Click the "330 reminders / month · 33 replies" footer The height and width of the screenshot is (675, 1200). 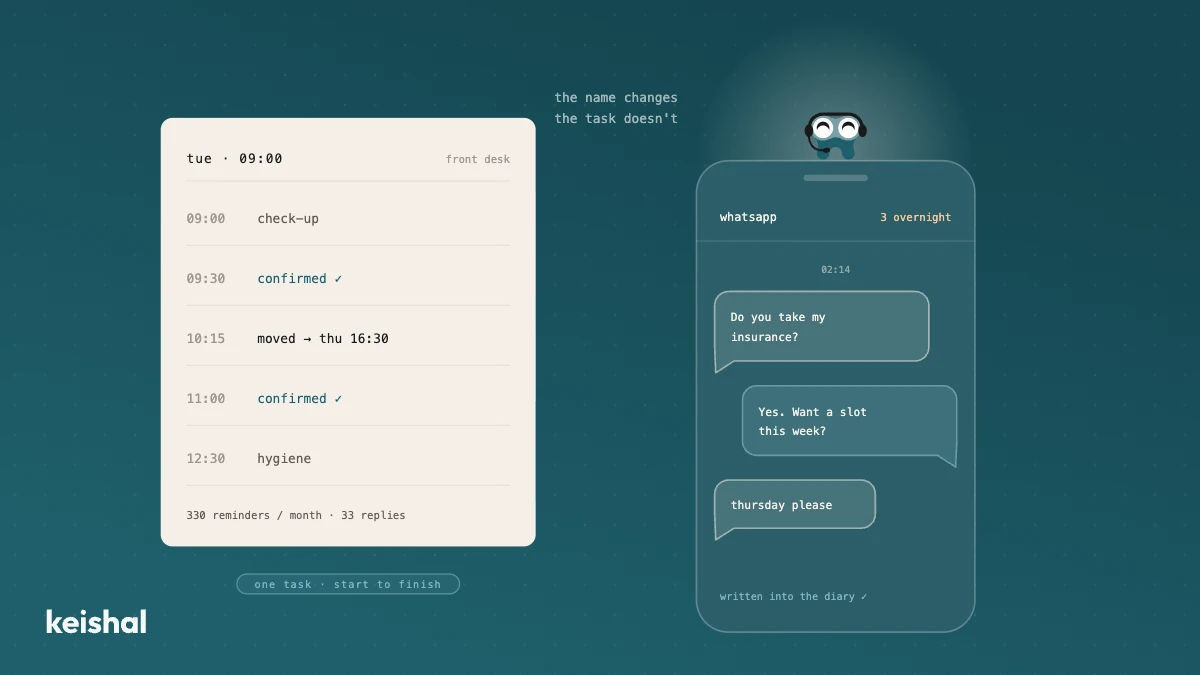click(x=296, y=515)
